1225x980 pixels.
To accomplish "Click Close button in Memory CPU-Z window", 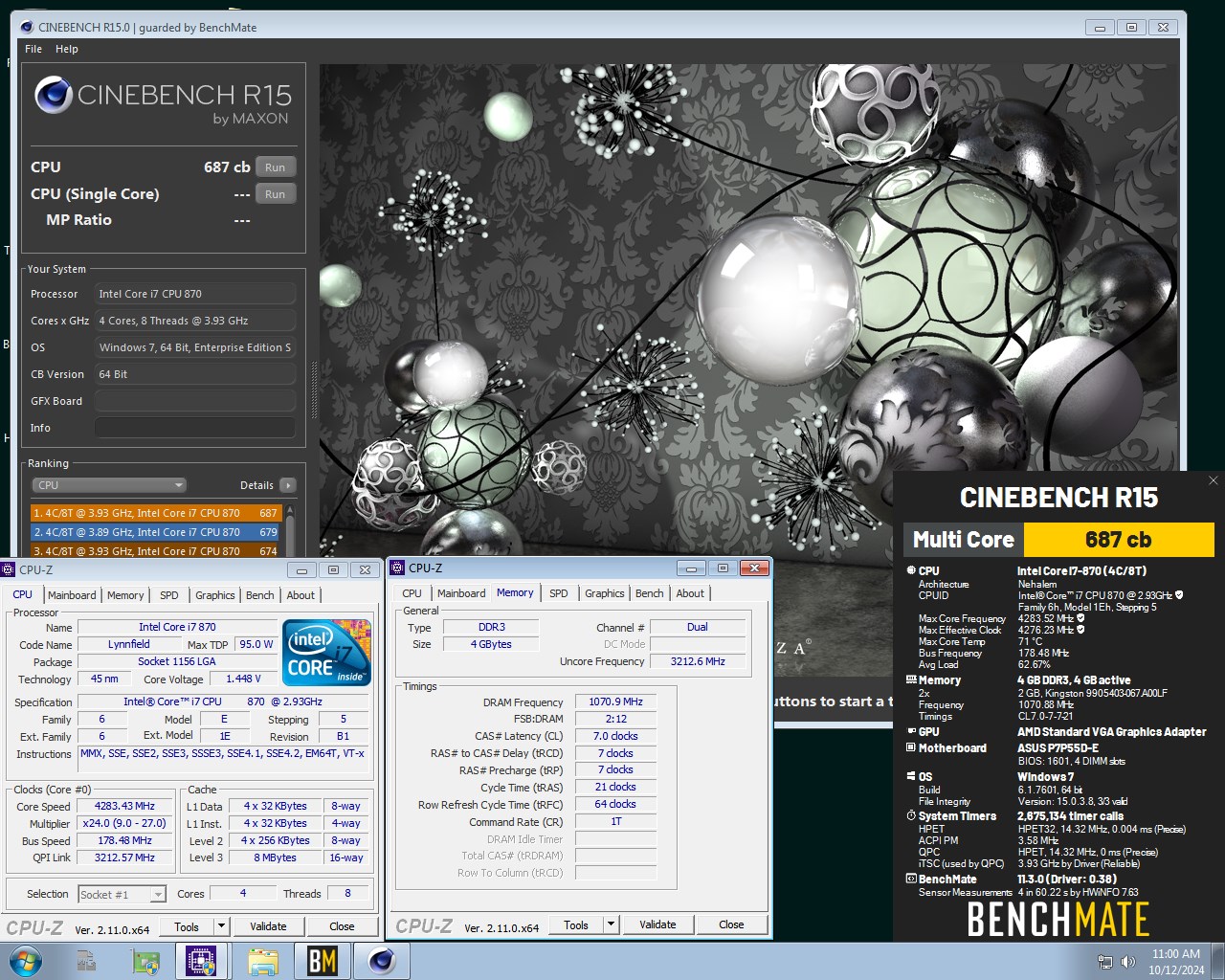I will [731, 924].
